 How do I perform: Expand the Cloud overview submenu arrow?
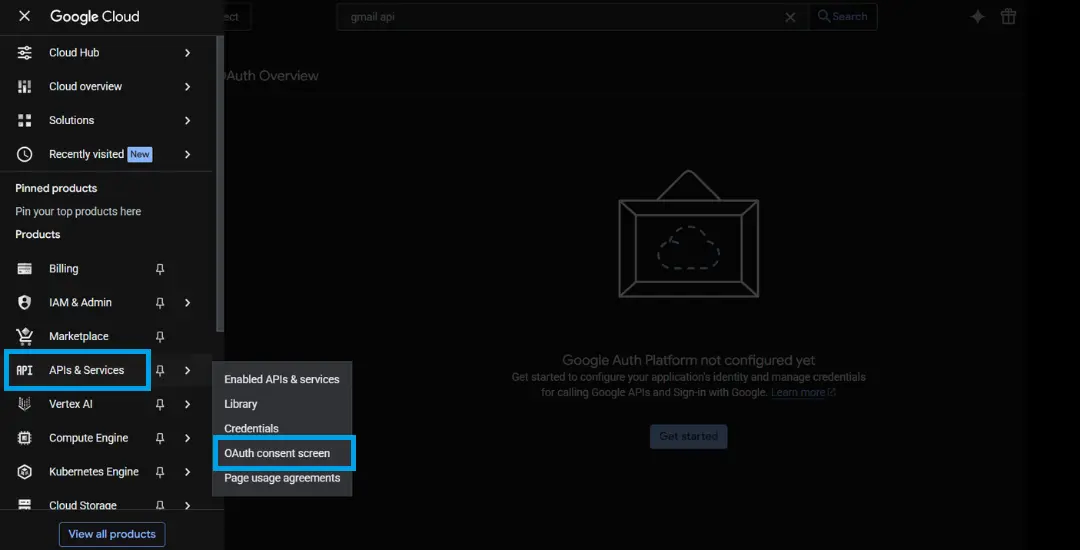click(x=187, y=87)
